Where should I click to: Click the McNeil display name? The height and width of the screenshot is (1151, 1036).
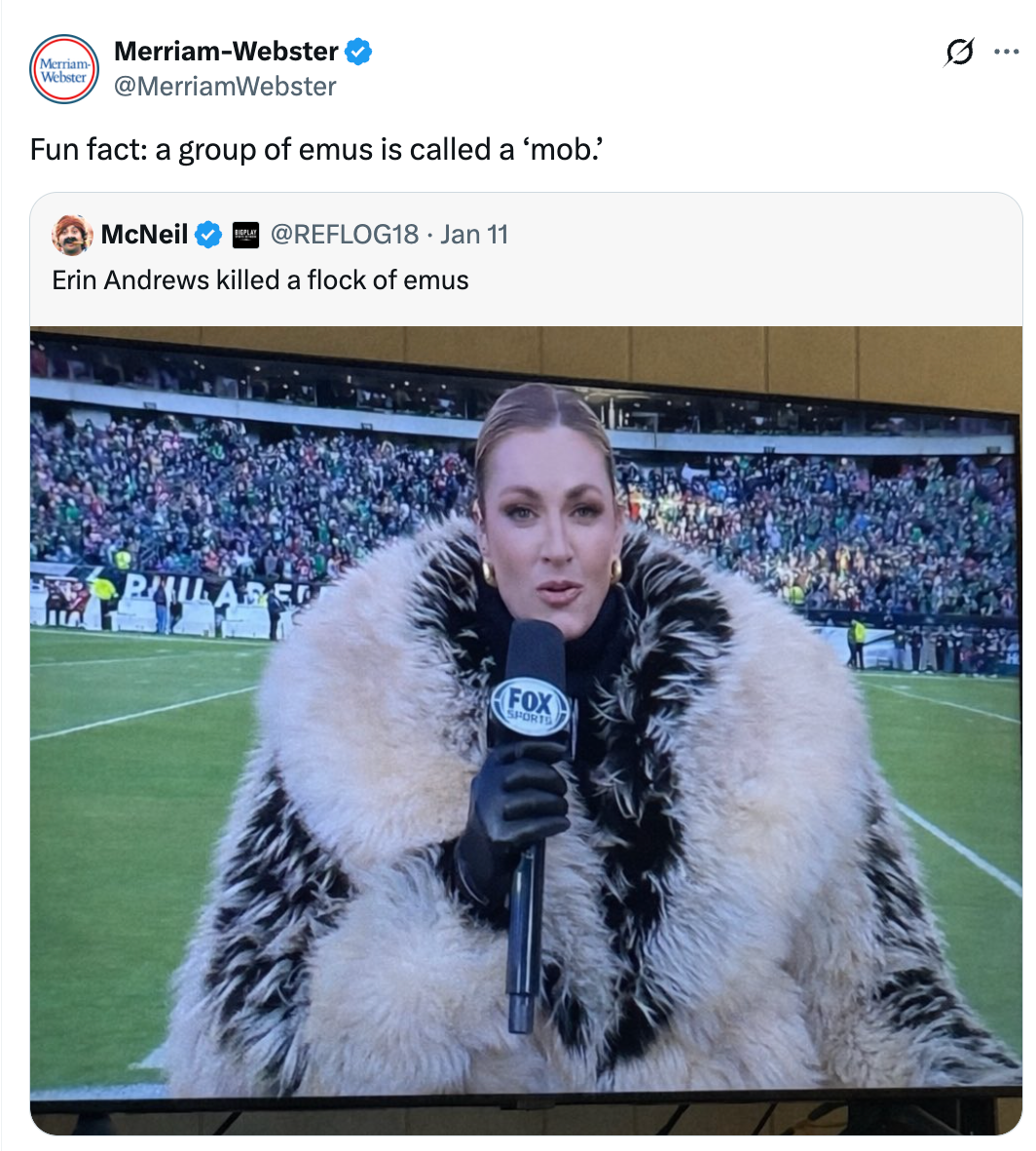[144, 235]
